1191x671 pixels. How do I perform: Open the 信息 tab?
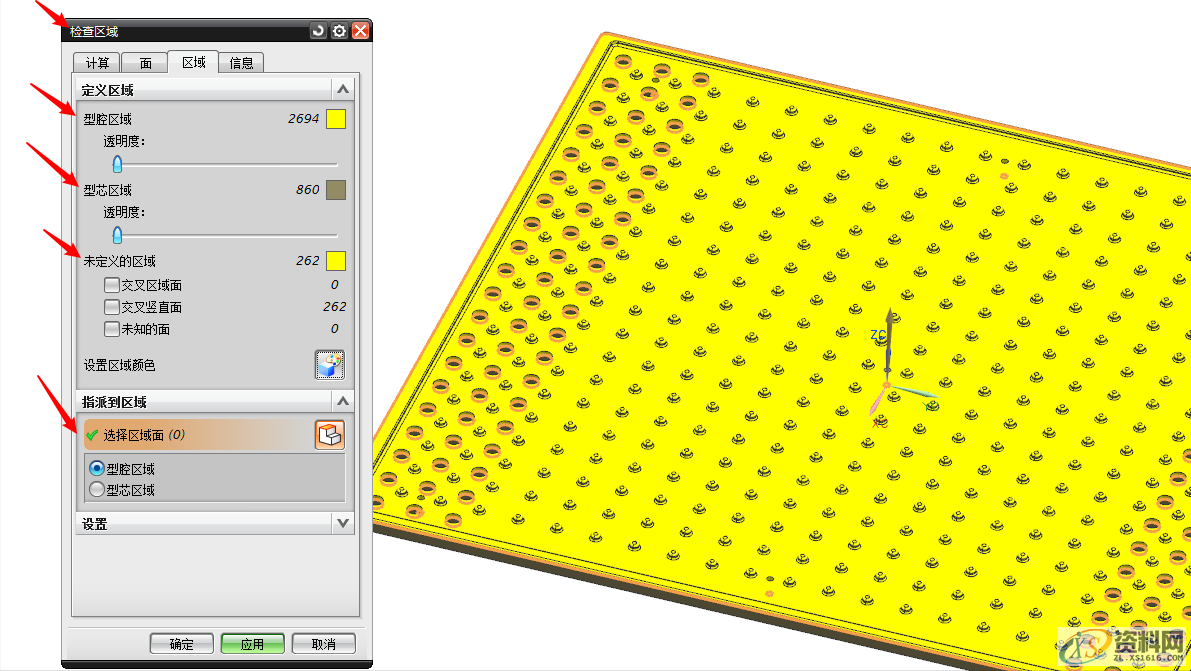point(242,63)
